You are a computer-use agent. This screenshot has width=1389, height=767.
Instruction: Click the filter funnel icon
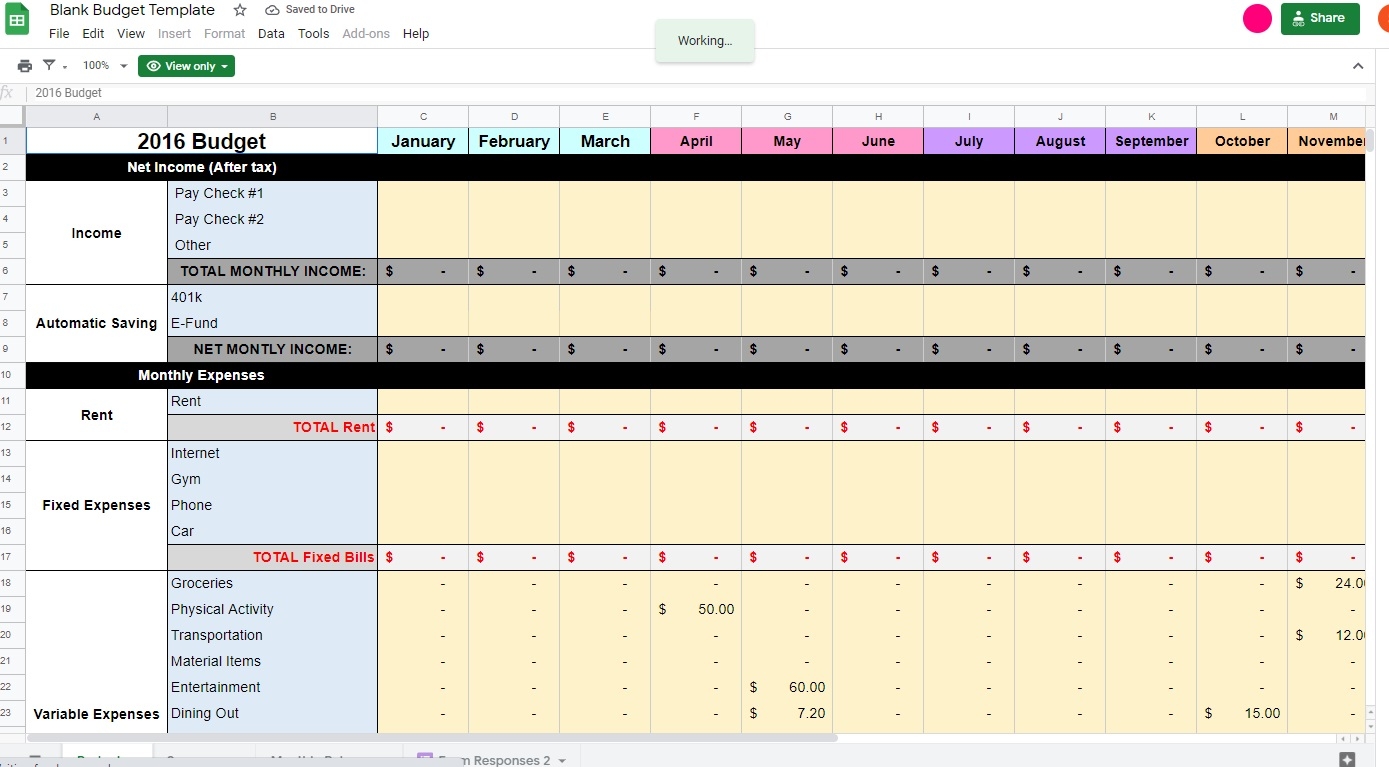click(49, 66)
